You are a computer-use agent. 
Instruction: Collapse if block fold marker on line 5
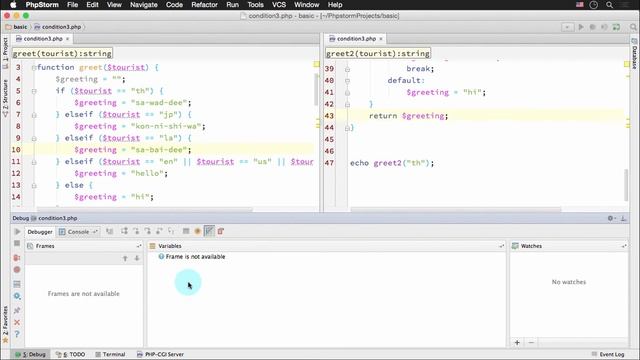tap(34, 91)
